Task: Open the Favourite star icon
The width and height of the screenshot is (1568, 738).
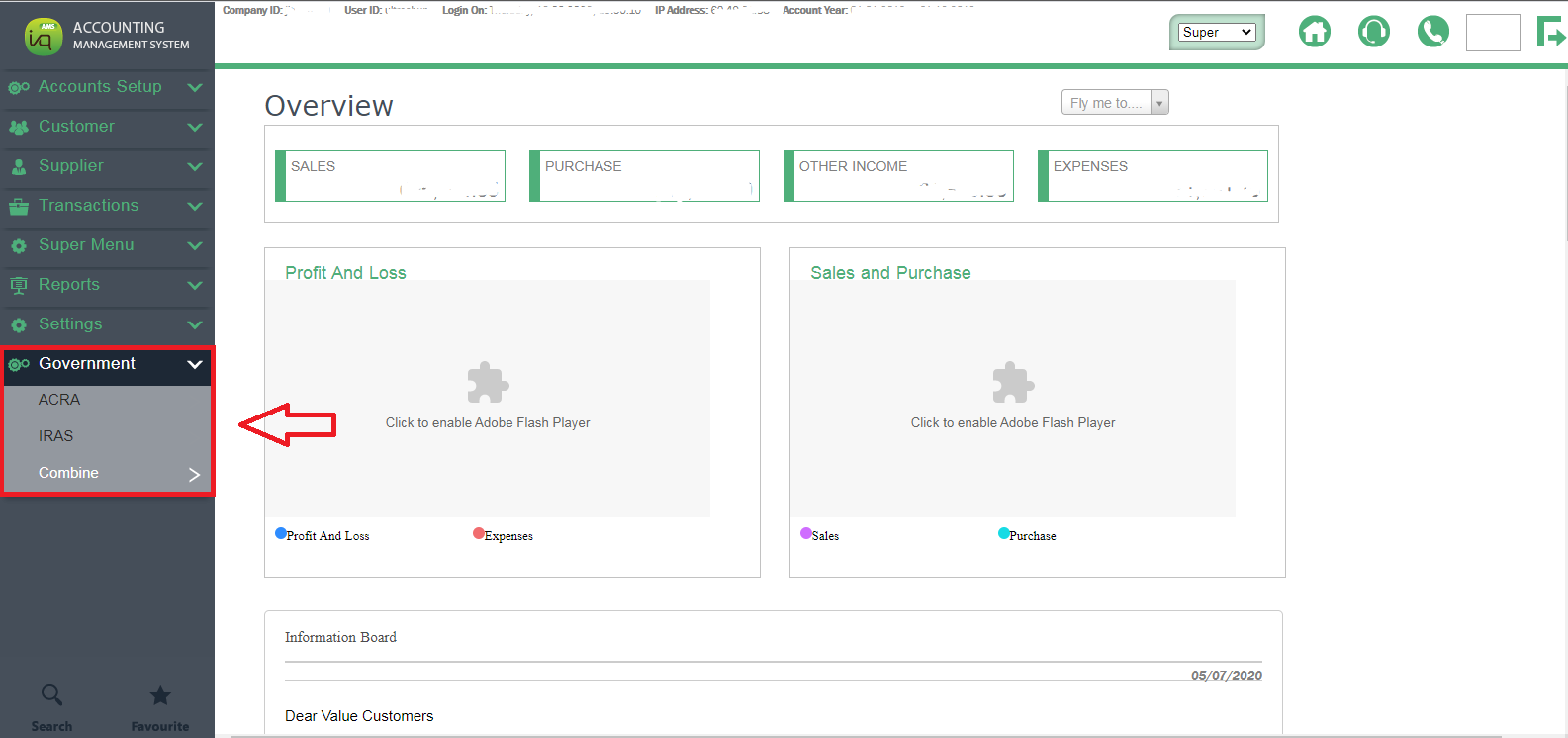Action: [x=160, y=695]
